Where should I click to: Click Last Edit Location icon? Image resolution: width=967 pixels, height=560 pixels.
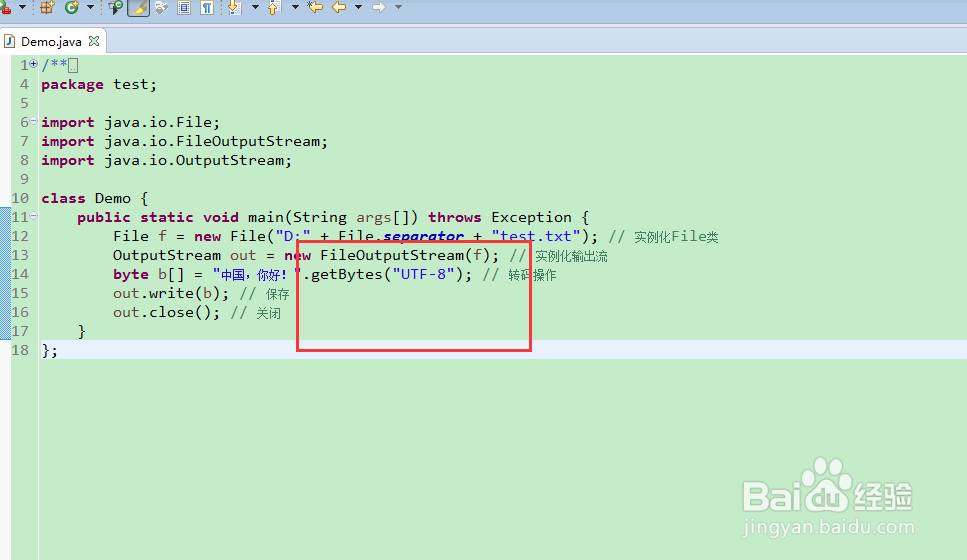point(315,7)
